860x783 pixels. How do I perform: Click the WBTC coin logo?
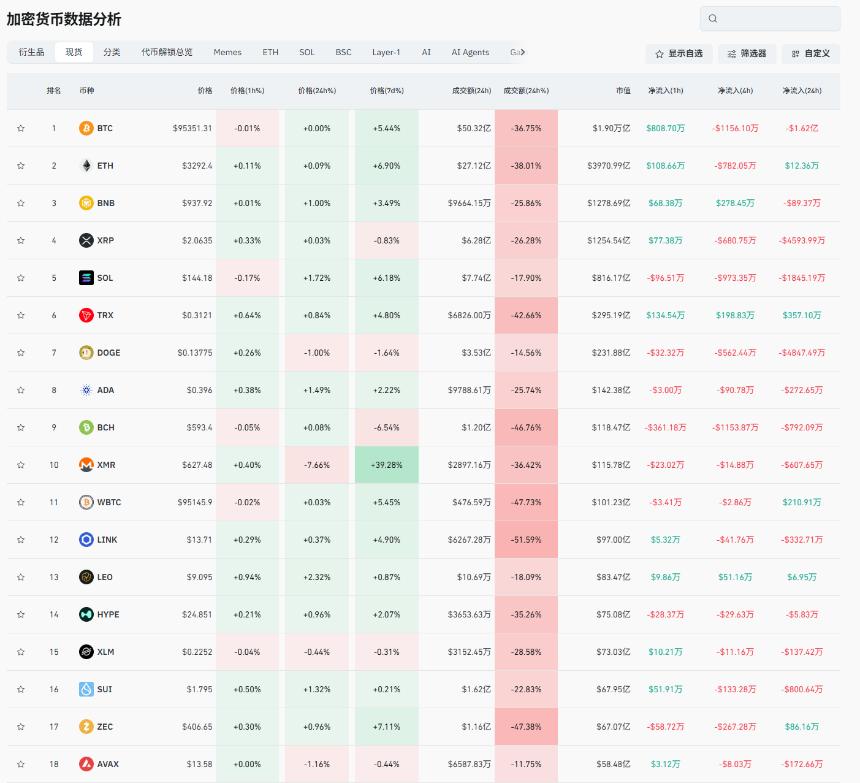[86, 502]
